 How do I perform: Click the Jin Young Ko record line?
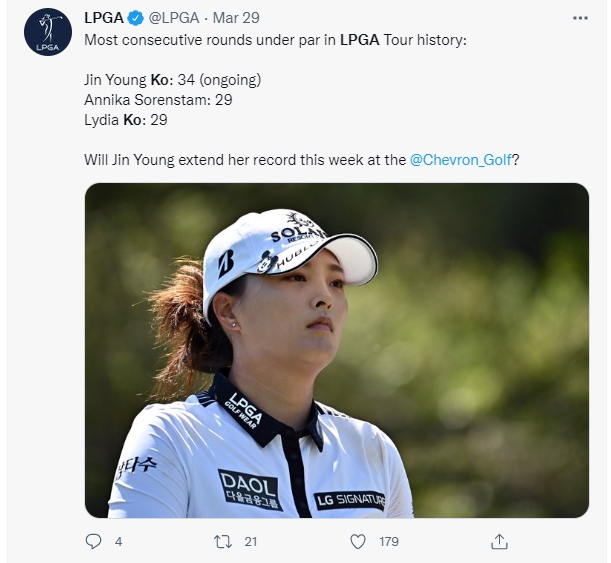point(173,80)
